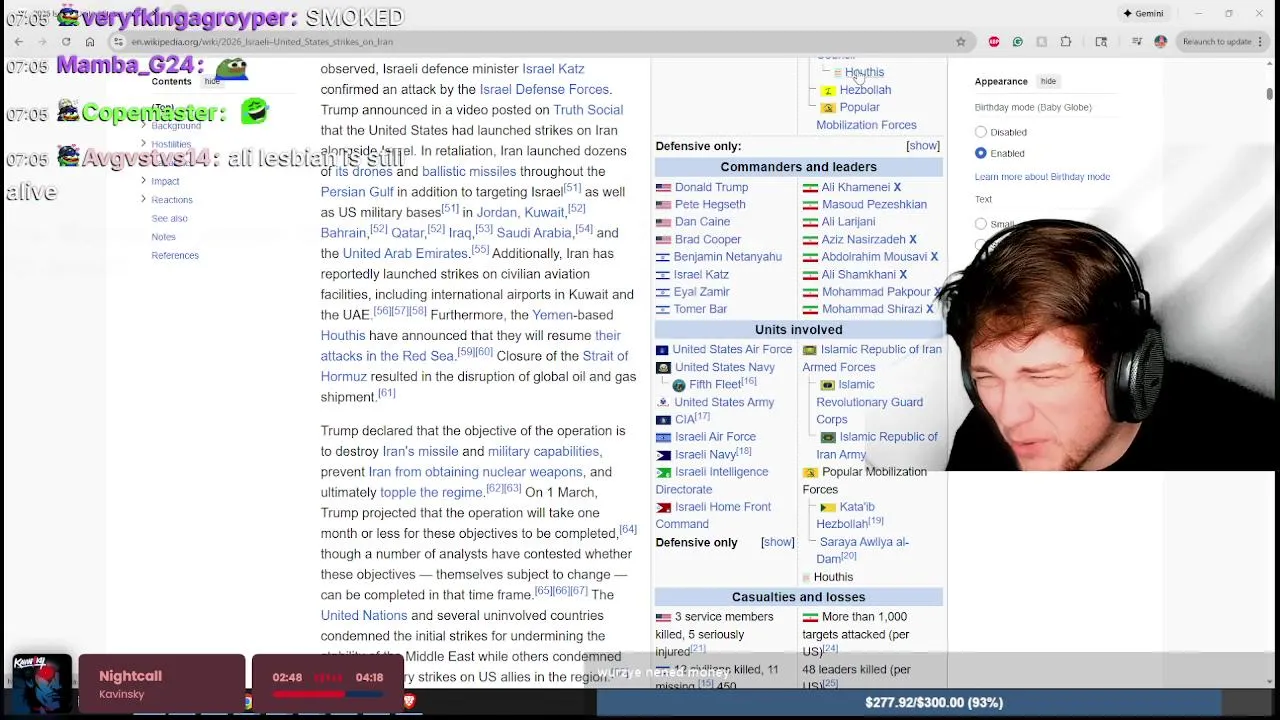
Task: Select Disabled for Birthday mode
Action: pos(981,132)
